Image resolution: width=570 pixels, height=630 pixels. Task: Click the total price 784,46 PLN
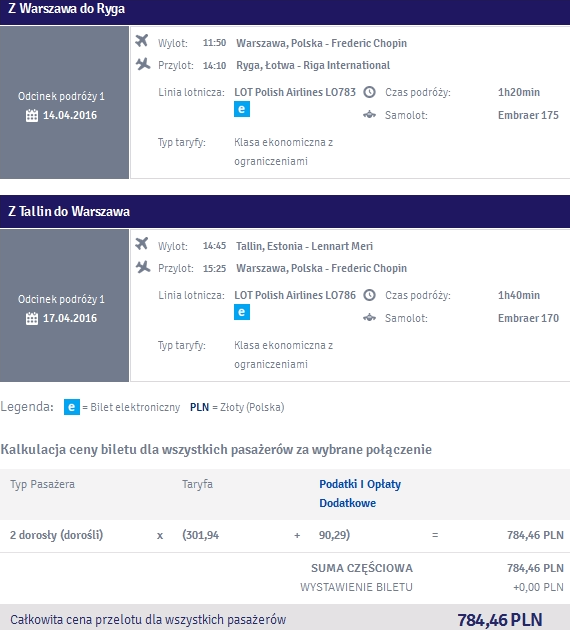coord(500,619)
